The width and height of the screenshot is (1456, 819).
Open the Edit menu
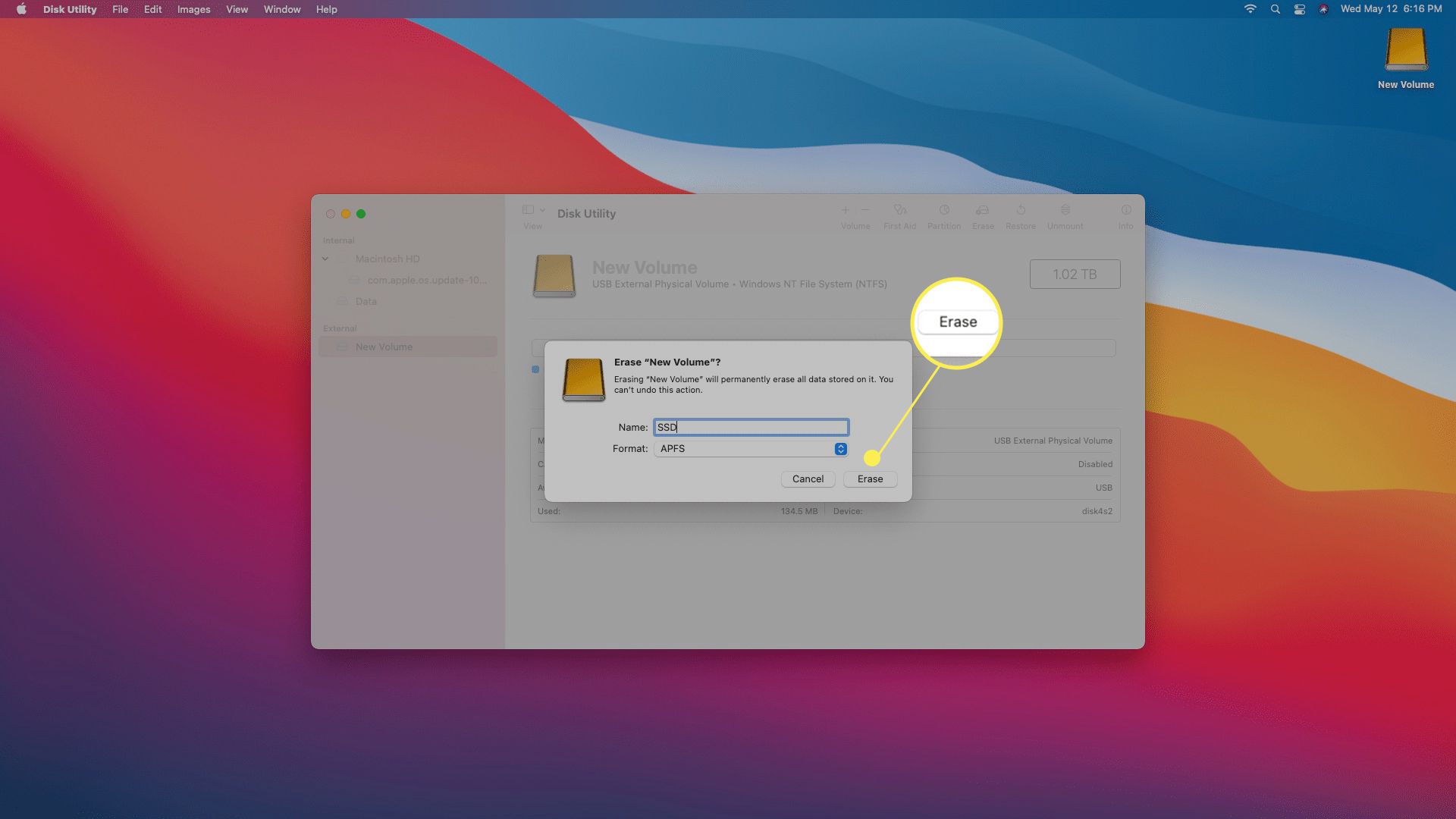pos(152,9)
